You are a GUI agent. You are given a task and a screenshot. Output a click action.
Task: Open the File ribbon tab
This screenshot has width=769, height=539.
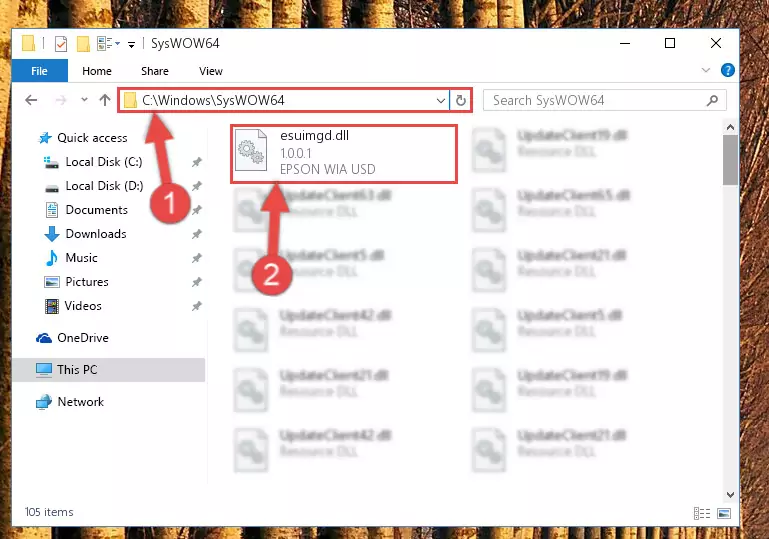39,71
